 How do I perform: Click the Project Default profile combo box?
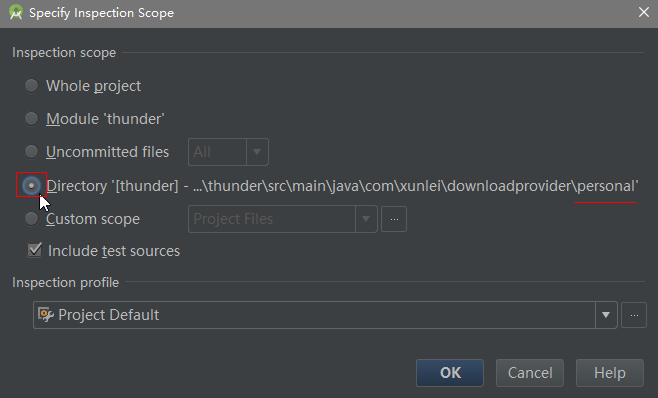(325, 315)
